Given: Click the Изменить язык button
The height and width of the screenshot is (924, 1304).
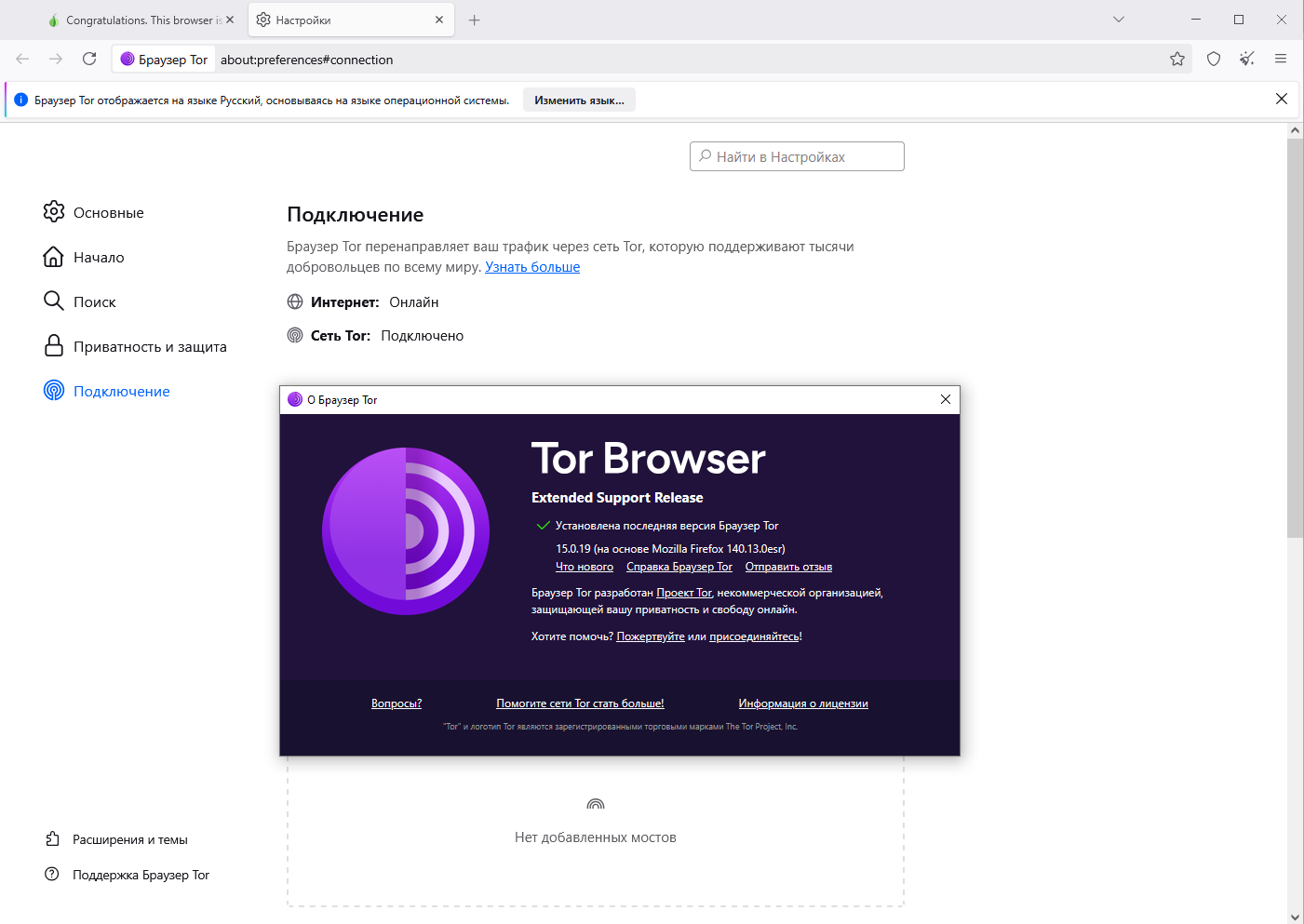Looking at the screenshot, I should (x=579, y=100).
